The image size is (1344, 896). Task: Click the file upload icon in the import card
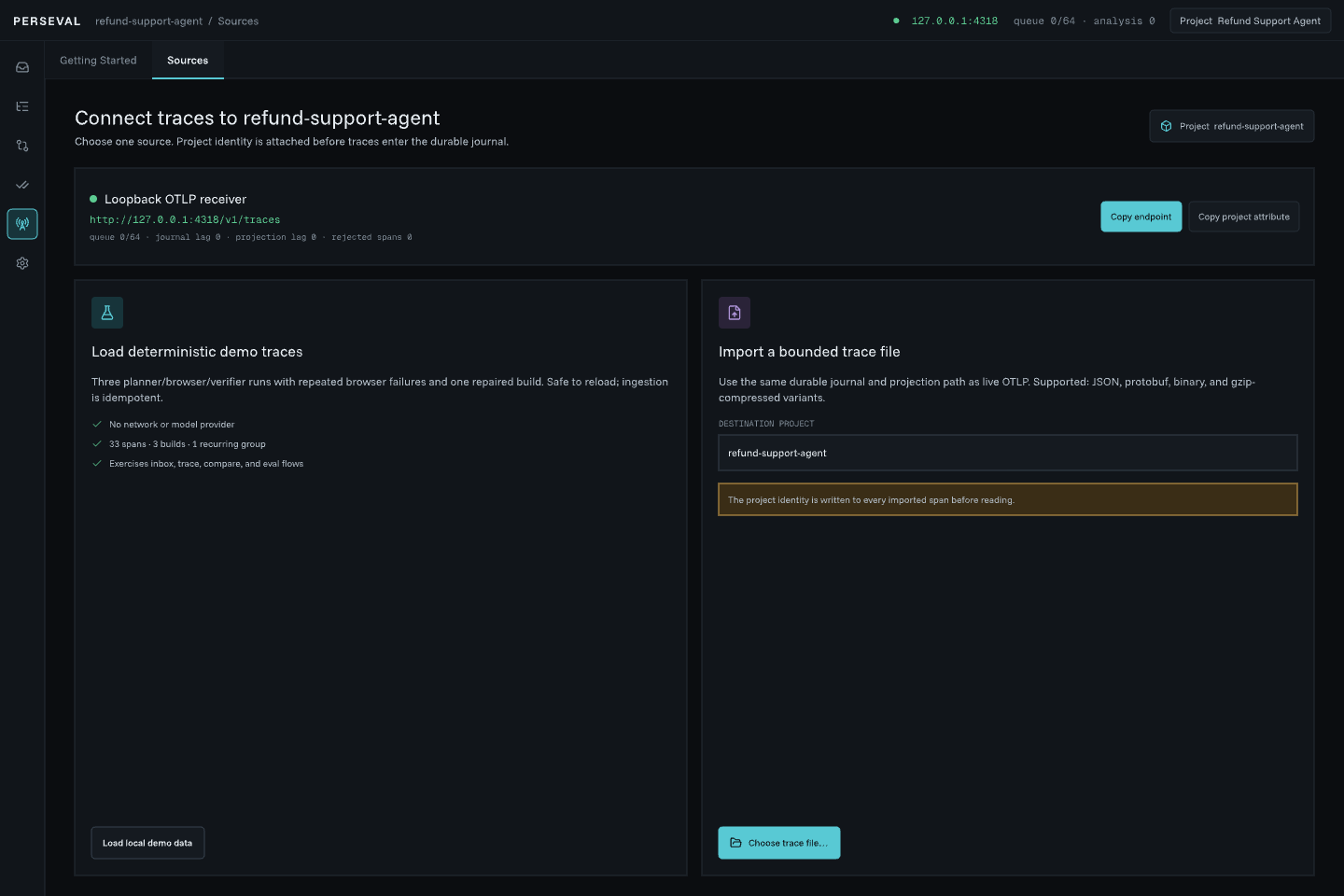click(735, 313)
